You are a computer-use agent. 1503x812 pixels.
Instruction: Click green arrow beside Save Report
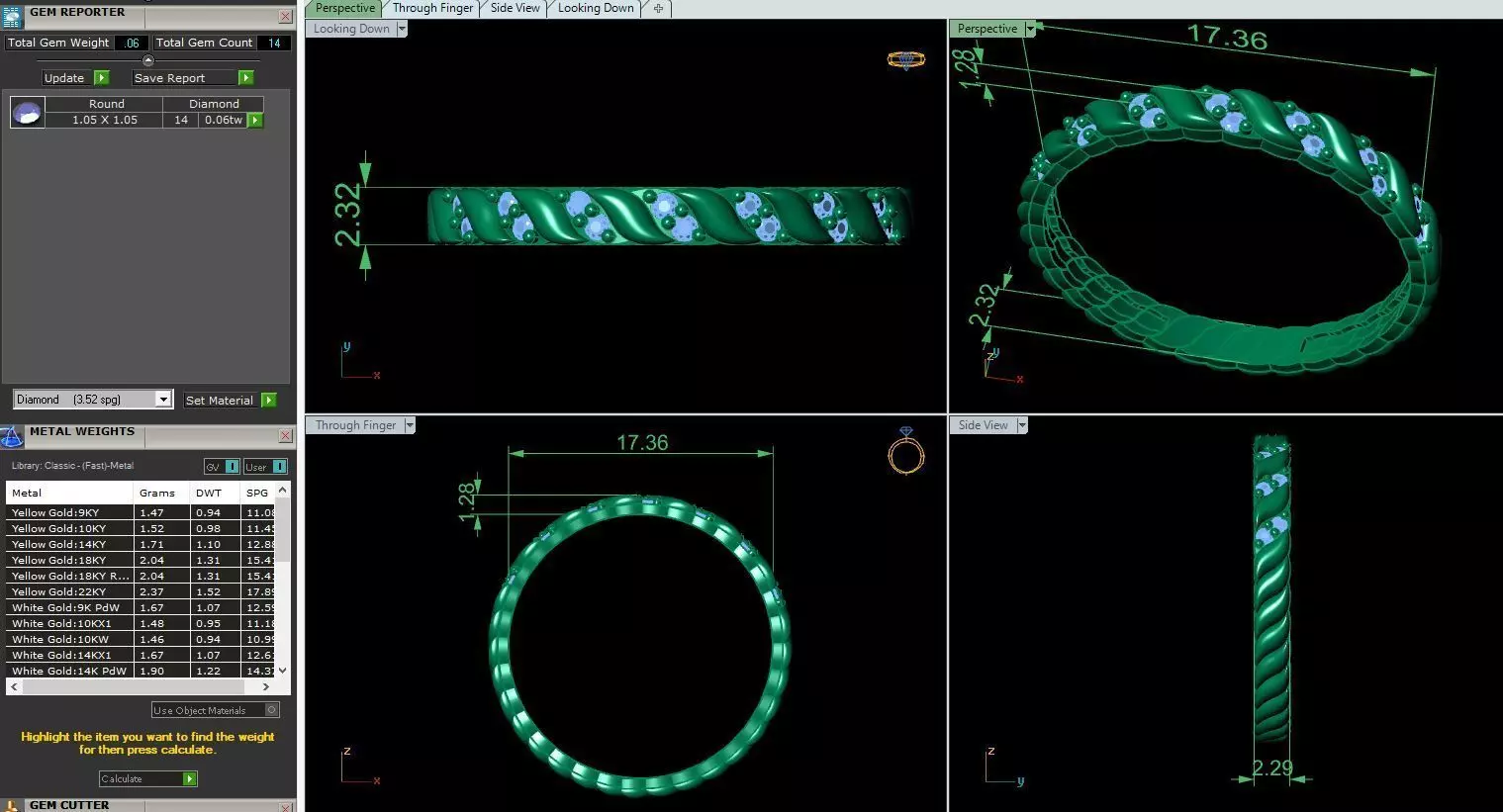tap(246, 78)
